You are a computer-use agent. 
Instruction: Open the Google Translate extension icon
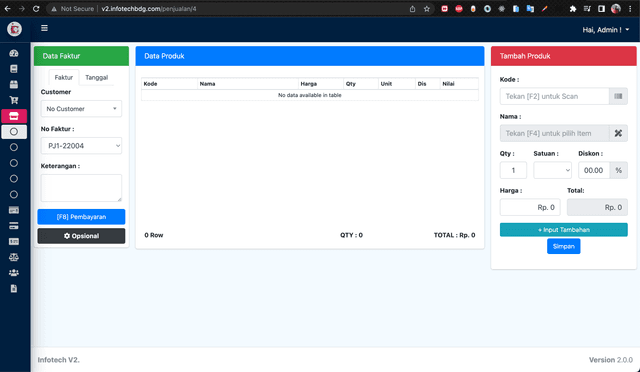pos(530,9)
